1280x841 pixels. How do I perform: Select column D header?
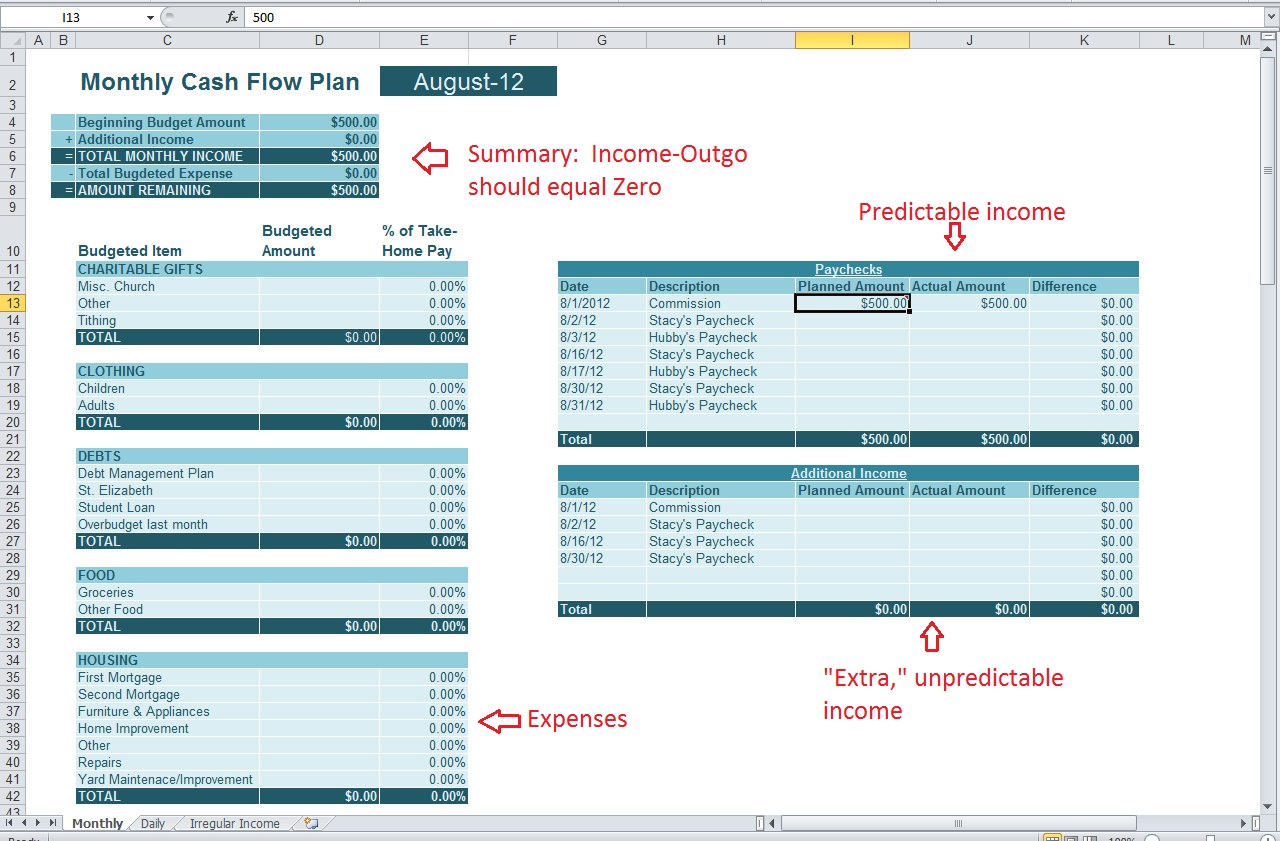click(x=319, y=40)
